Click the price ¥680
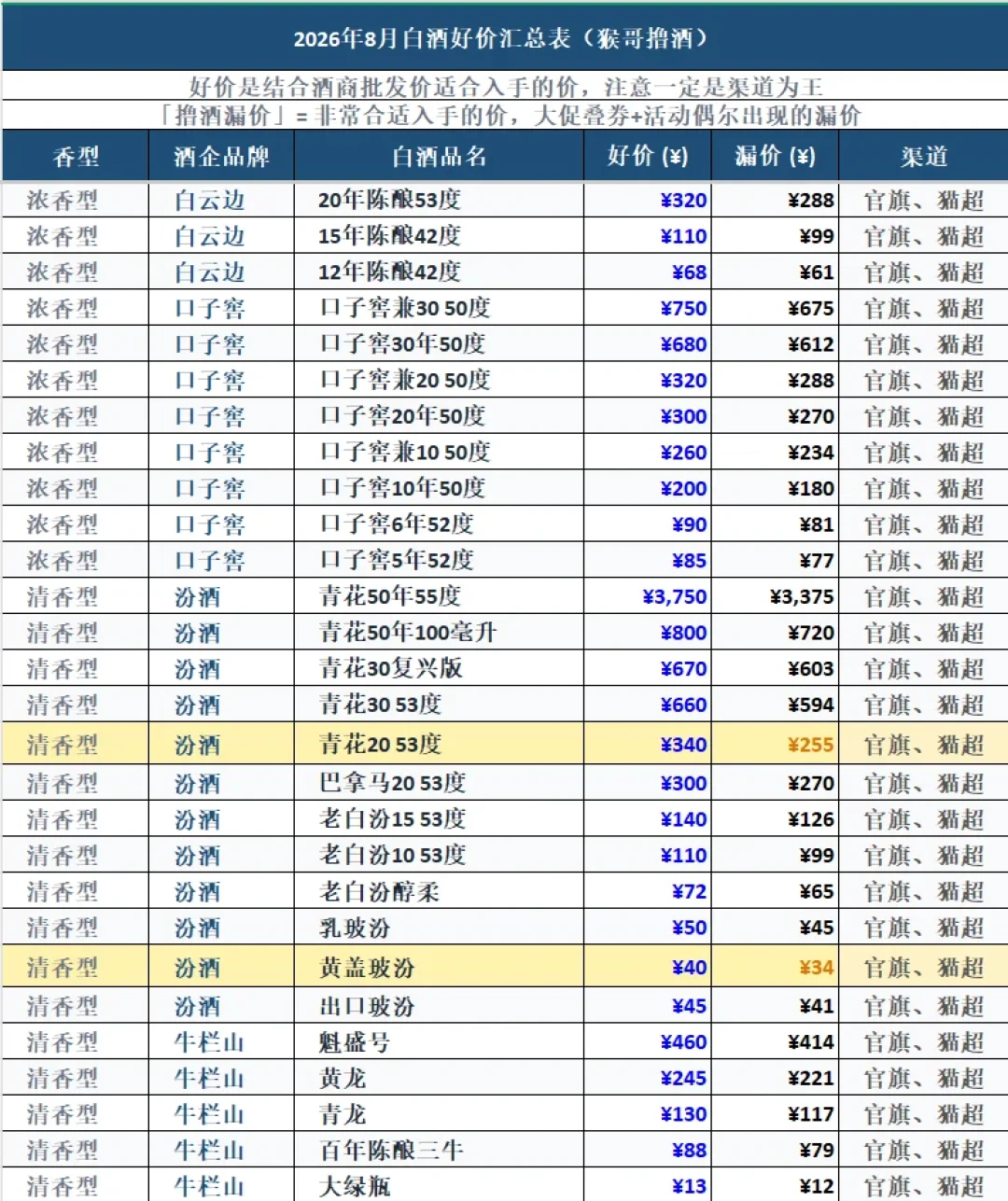Image resolution: width=1008 pixels, height=1201 pixels. 683,344
